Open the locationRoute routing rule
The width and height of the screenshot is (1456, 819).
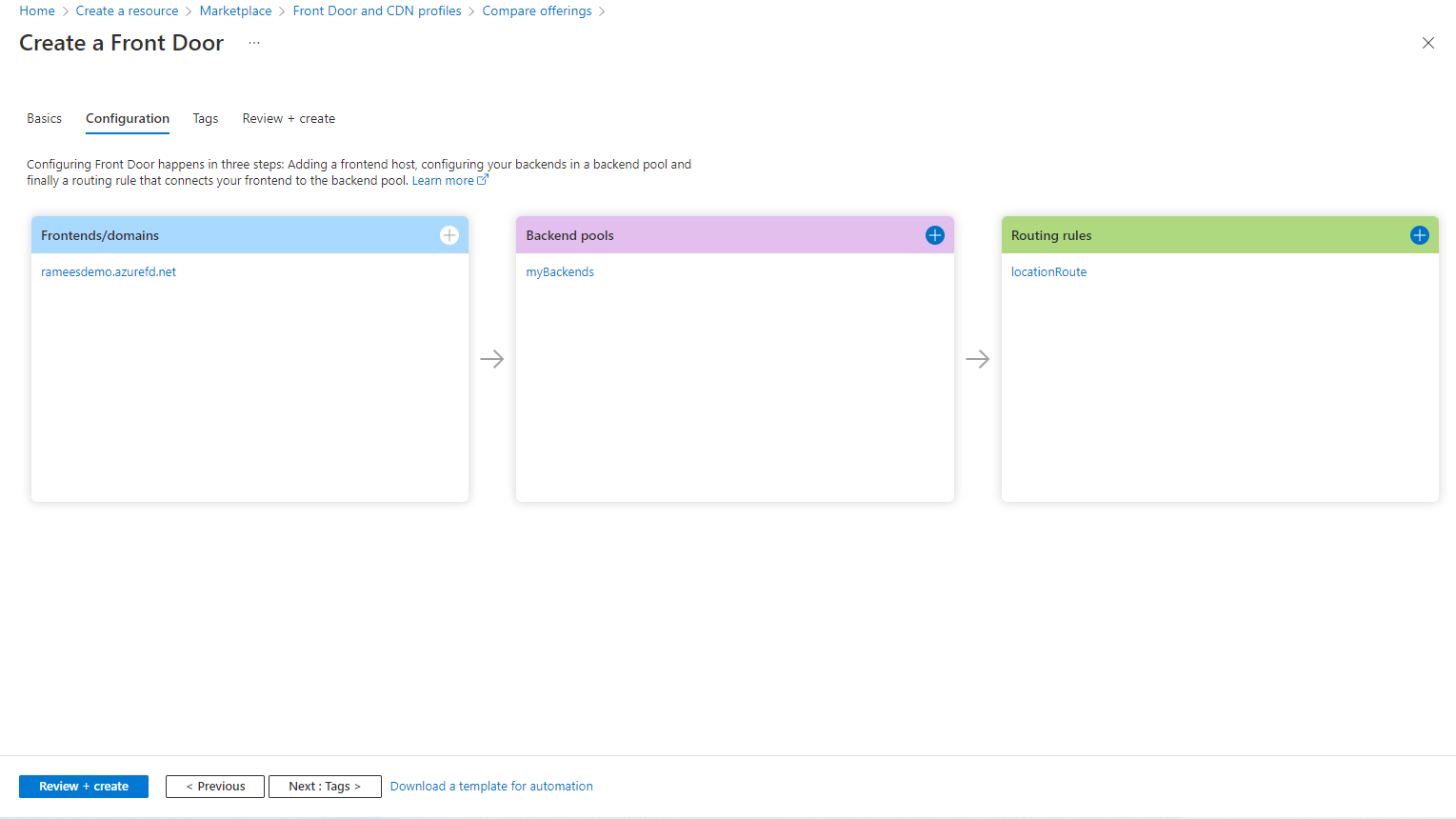(x=1048, y=272)
